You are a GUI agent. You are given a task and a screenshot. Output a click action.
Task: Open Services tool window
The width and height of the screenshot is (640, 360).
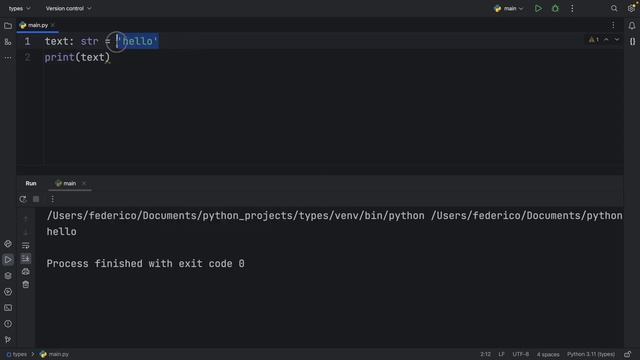[8, 292]
